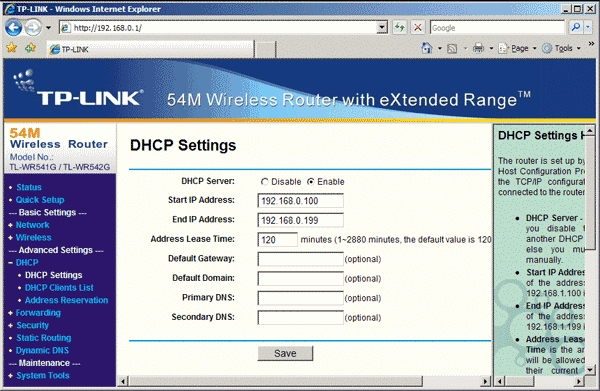The height and width of the screenshot is (391, 600).
Task: Click the RSS feeds icon
Action: pyautogui.click(x=452, y=49)
